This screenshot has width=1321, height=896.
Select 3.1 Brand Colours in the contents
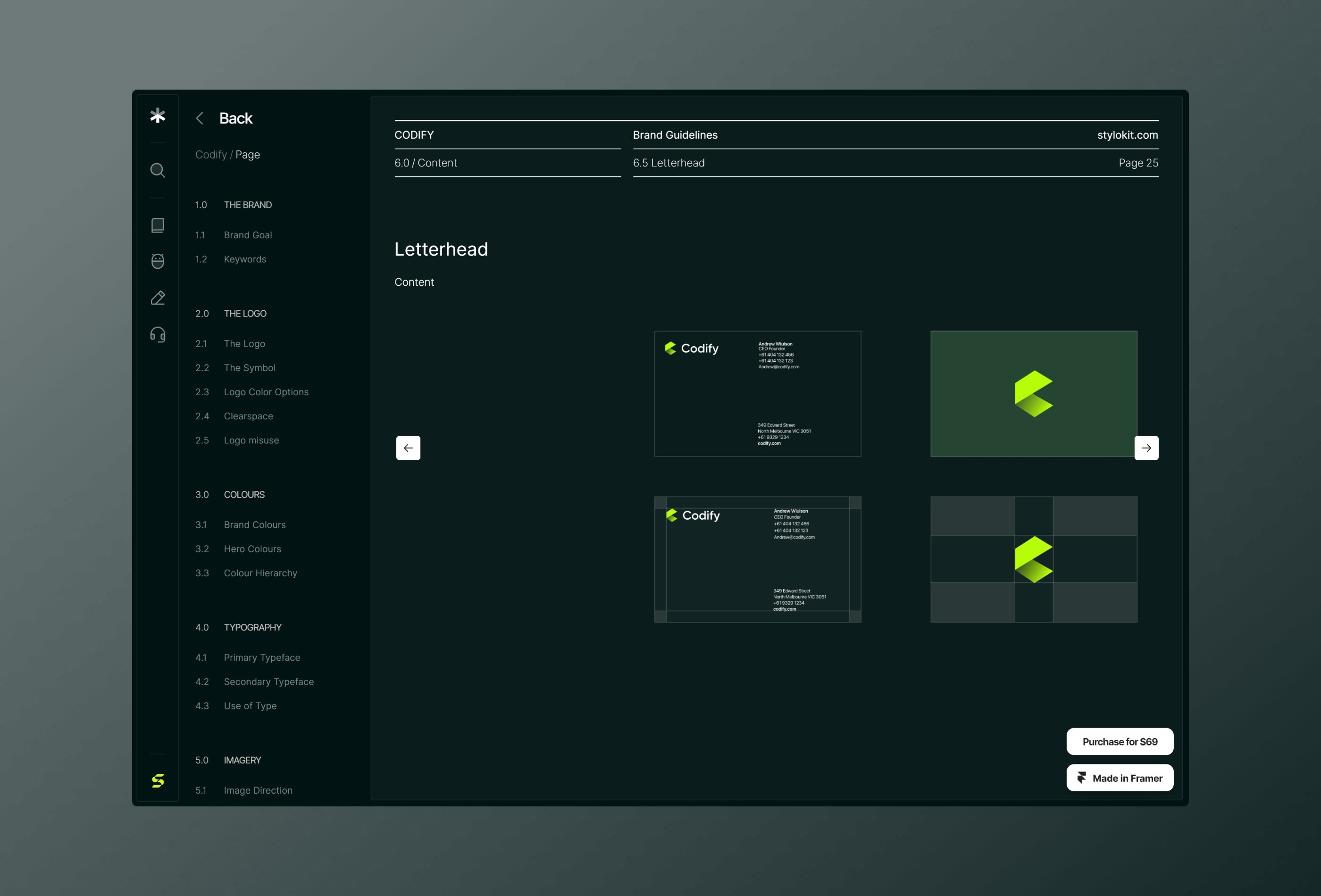(x=255, y=524)
